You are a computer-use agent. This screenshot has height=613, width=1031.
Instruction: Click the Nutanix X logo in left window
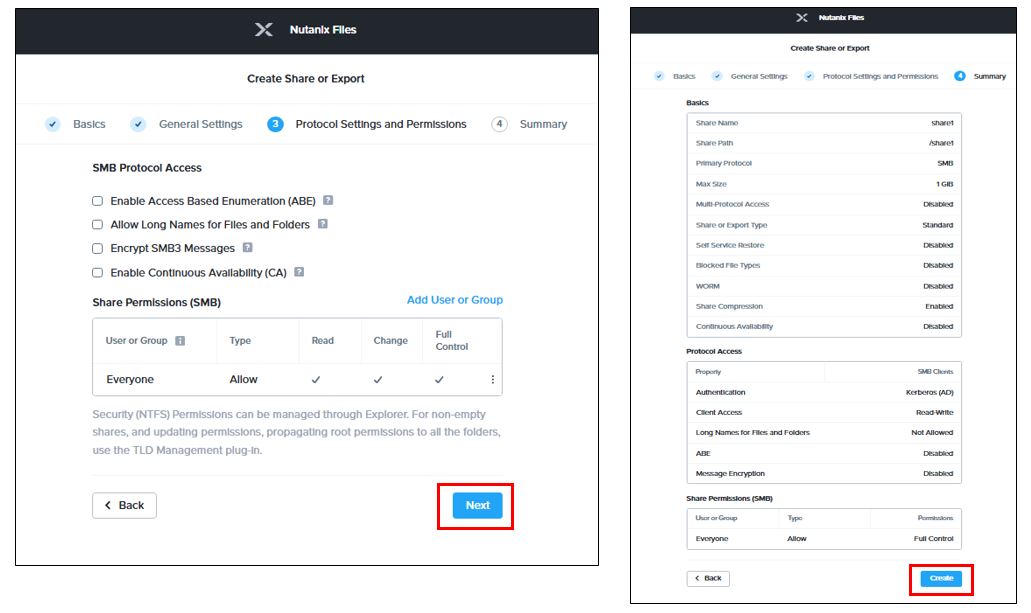point(264,30)
